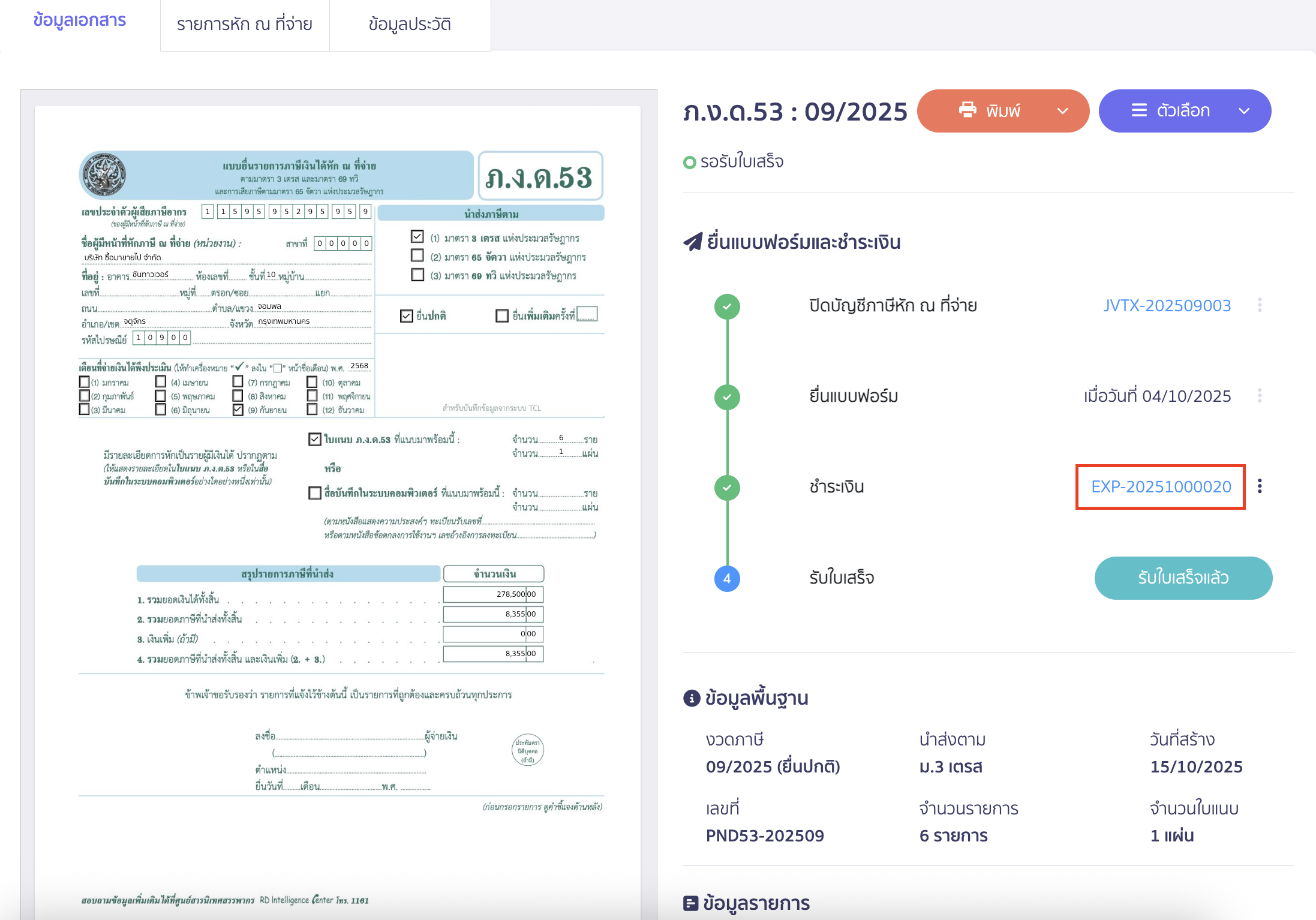The image size is (1316, 920).
Task: Click the info icon next to ข้อมูลพื้นฐาน
Action: [692, 697]
